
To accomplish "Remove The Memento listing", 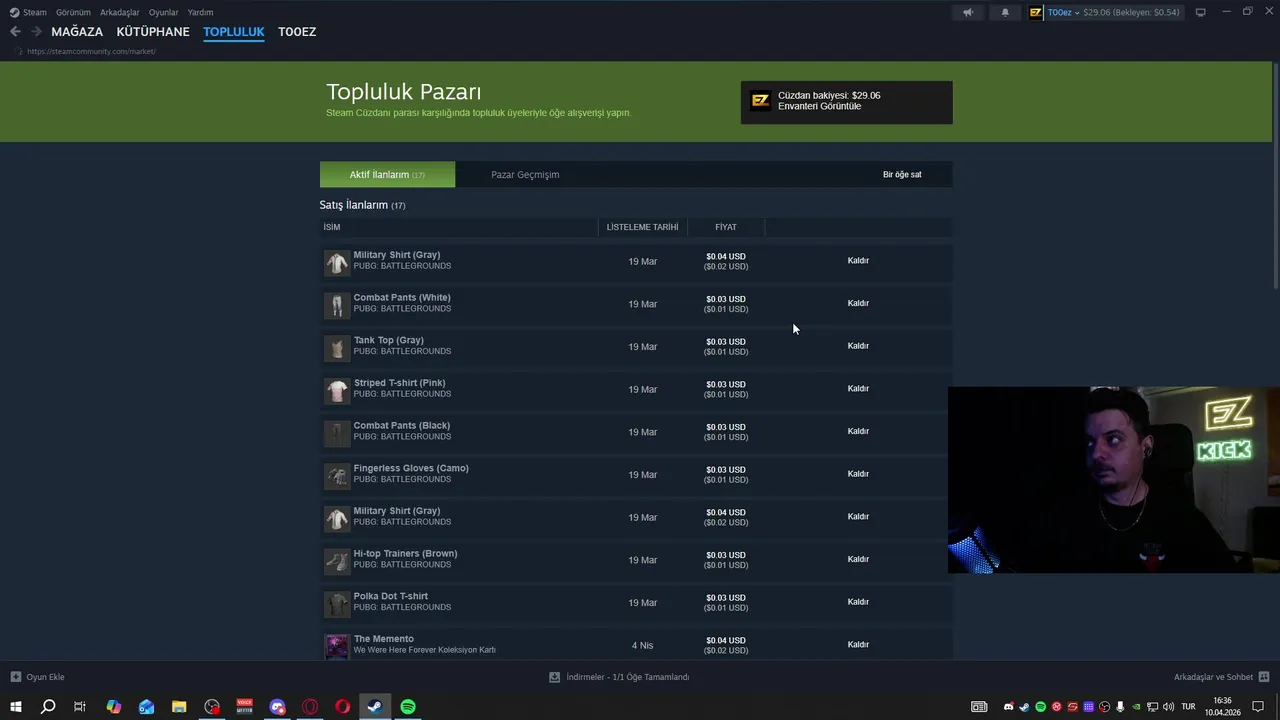I will (x=858, y=644).
